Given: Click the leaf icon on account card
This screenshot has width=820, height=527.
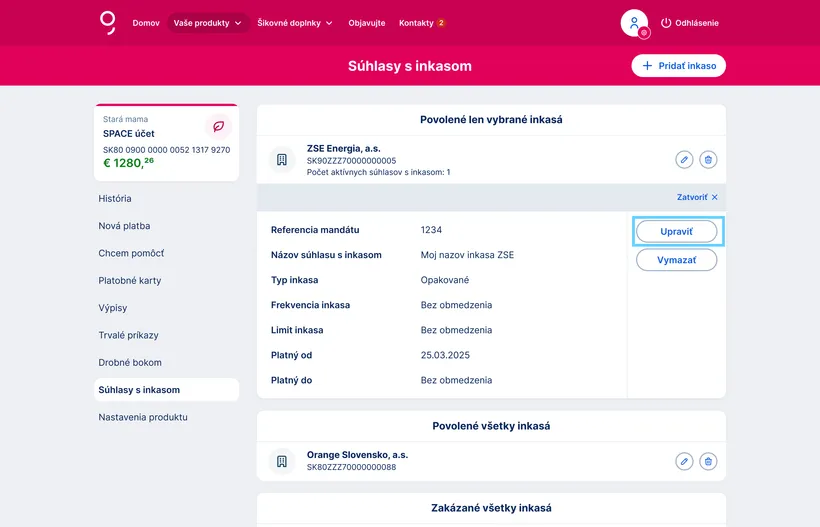Looking at the screenshot, I should click(x=218, y=127).
